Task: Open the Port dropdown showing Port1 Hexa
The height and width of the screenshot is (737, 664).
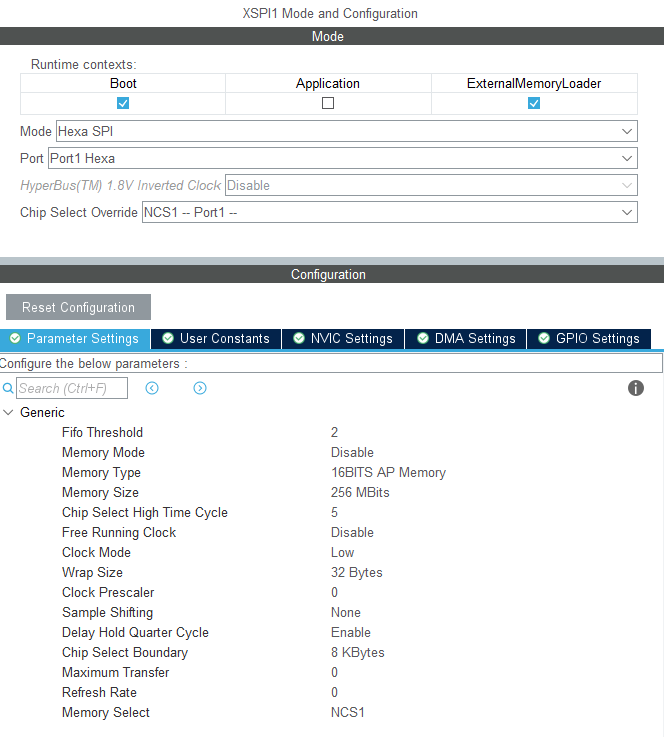Action: (x=343, y=158)
